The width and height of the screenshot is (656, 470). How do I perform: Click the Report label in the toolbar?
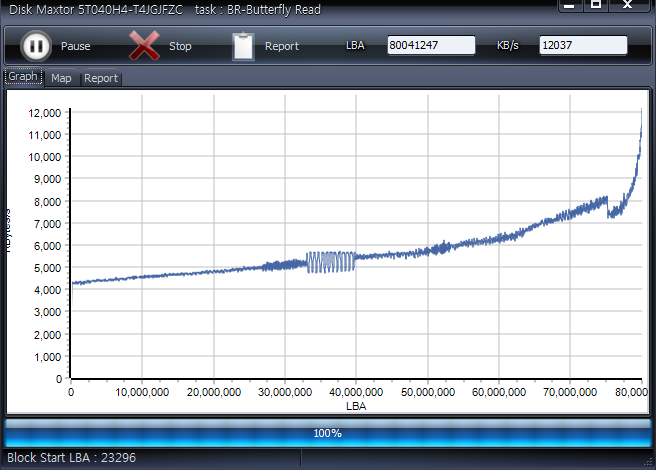click(x=281, y=46)
